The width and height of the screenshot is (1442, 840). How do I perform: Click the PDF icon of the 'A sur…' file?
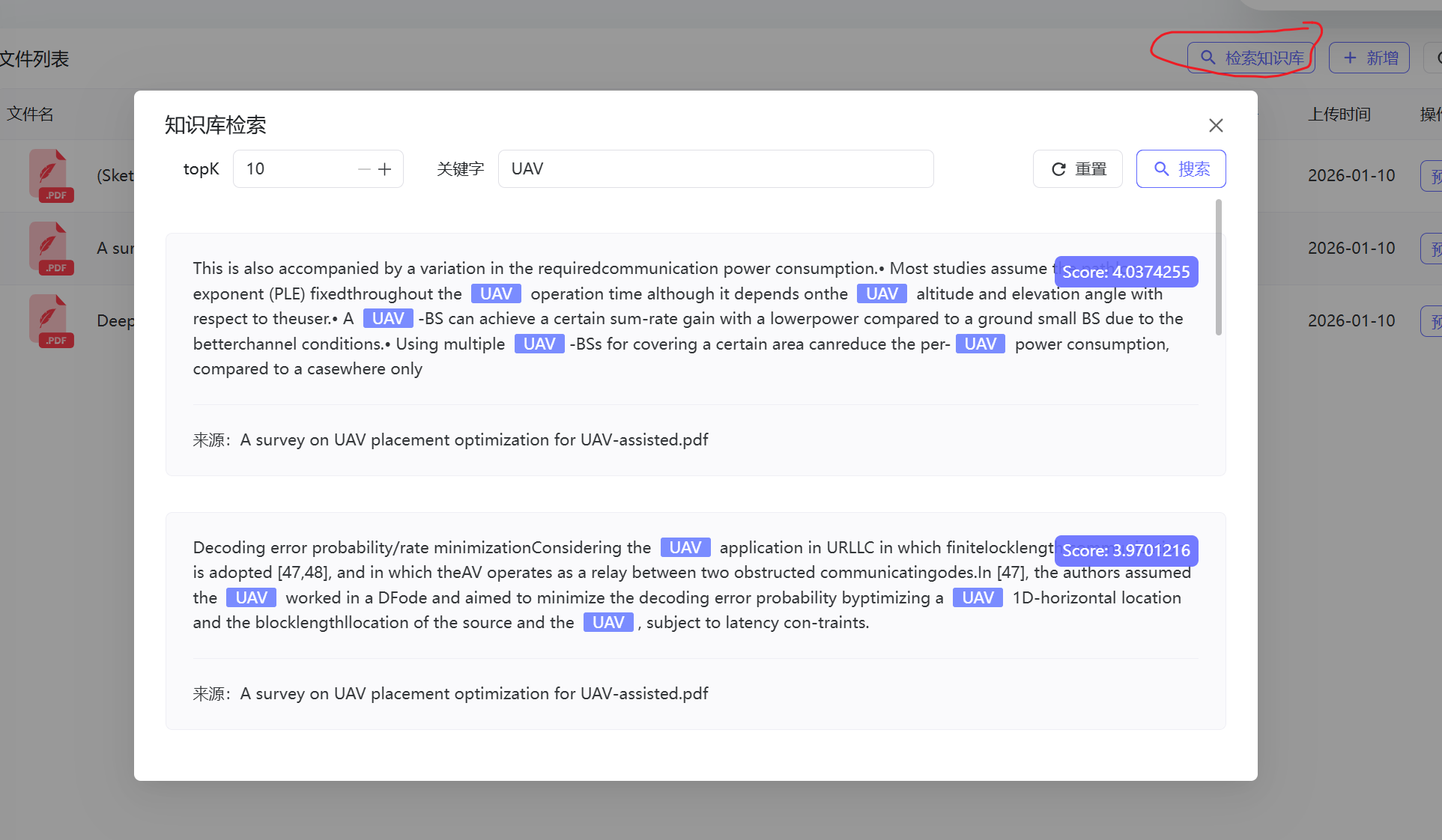coord(50,248)
